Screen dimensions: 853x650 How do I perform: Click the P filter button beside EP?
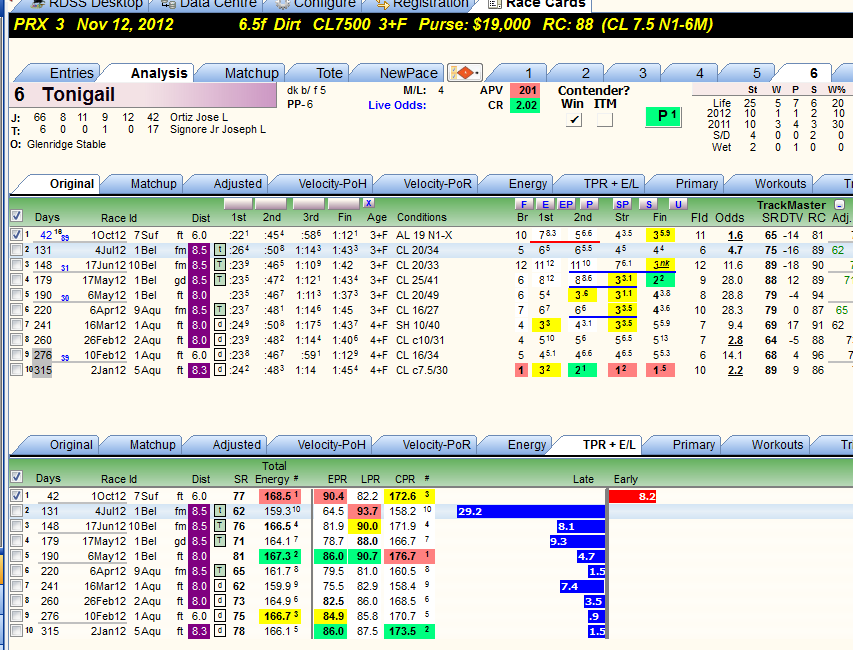[x=589, y=204]
